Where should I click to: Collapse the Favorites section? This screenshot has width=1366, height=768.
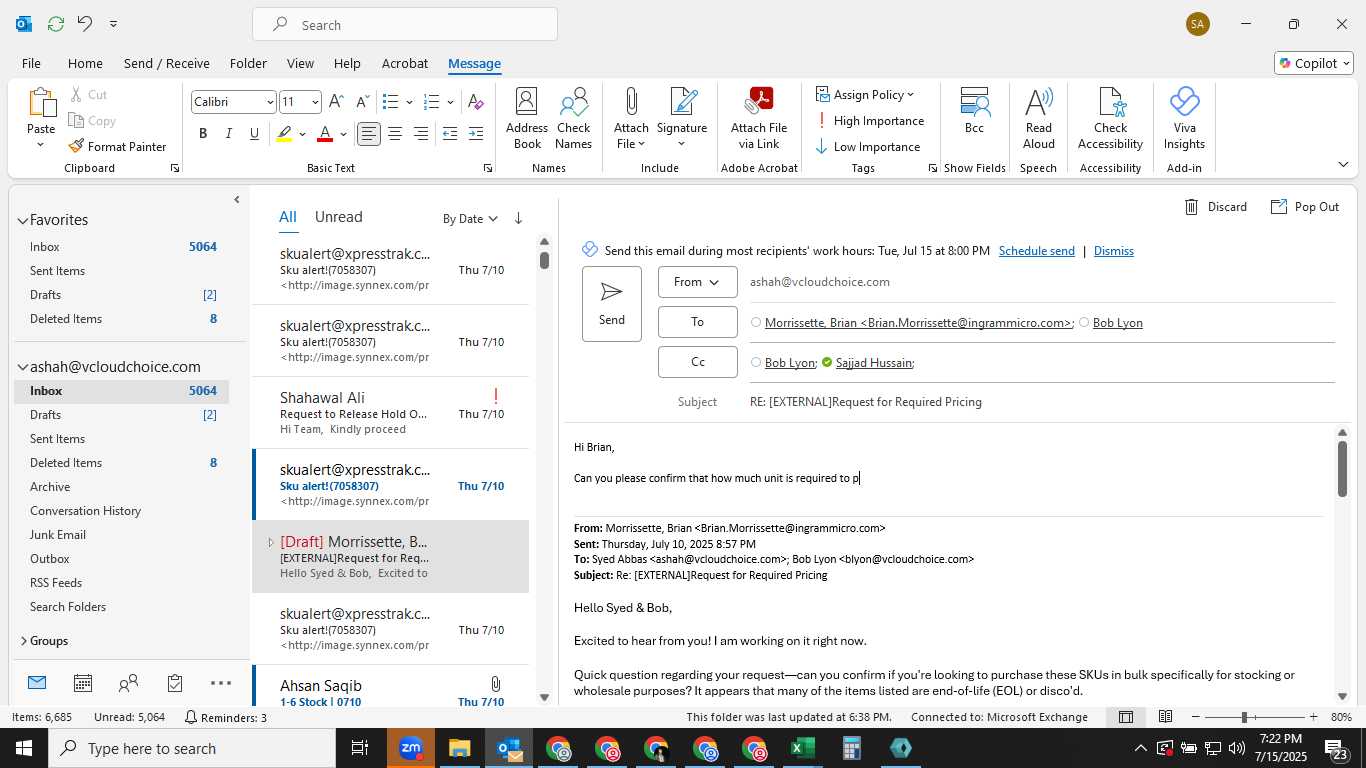tap(22, 220)
